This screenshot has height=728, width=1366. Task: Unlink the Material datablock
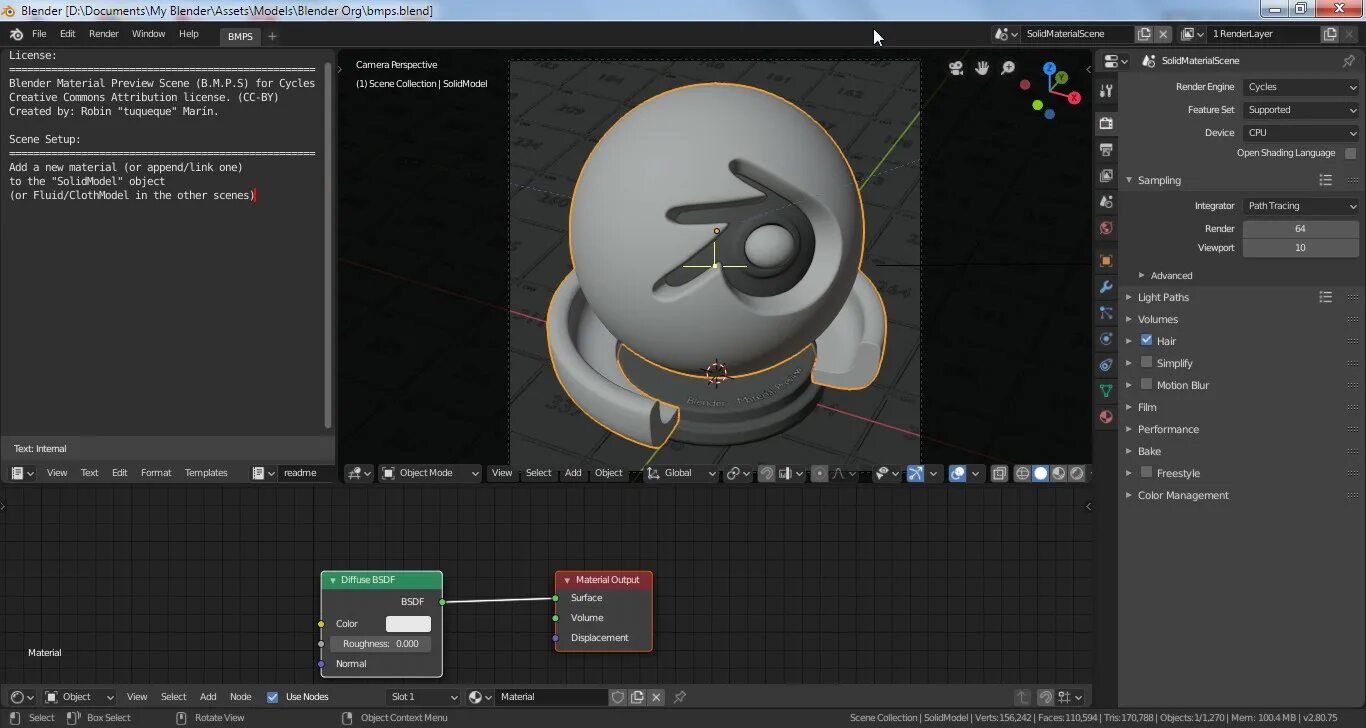656,697
